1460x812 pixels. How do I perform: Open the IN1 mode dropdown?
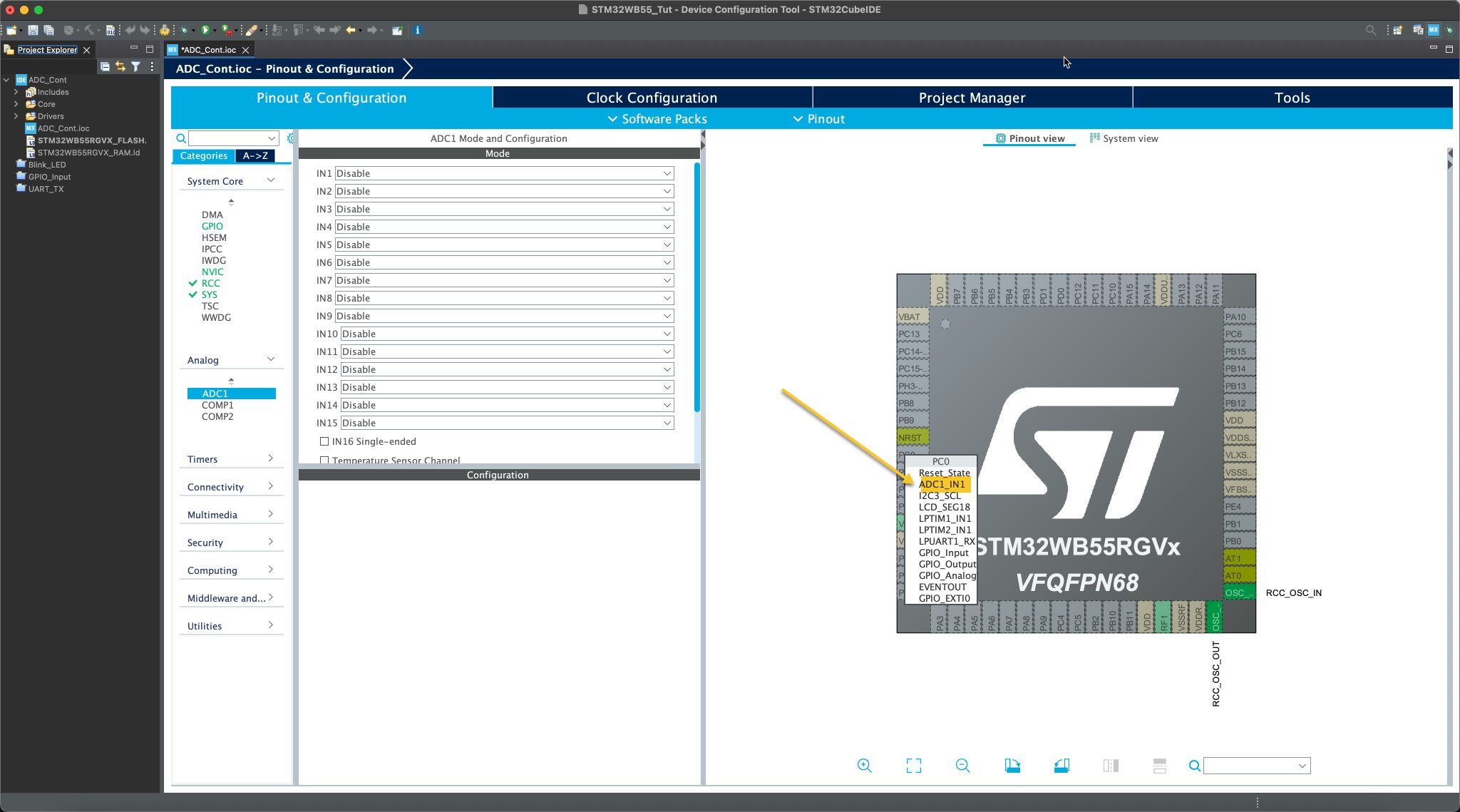tap(504, 173)
